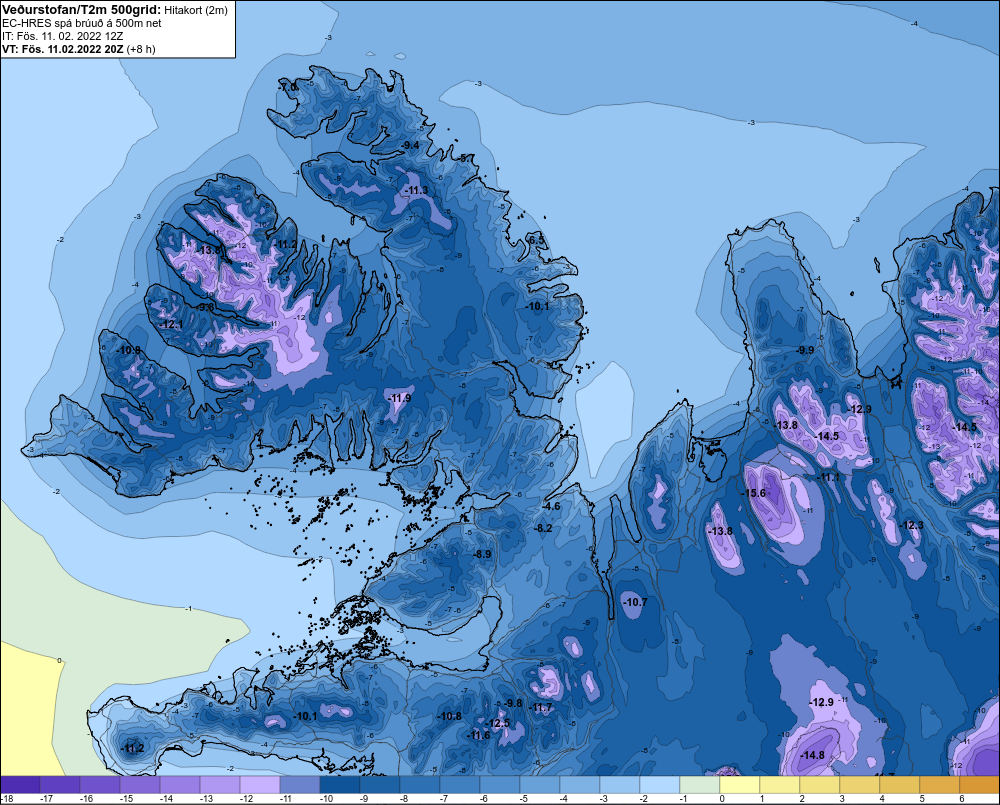The height and width of the screenshot is (805, 1000).
Task: Select the '-6.5' coastal temperature value
Action: point(537,240)
